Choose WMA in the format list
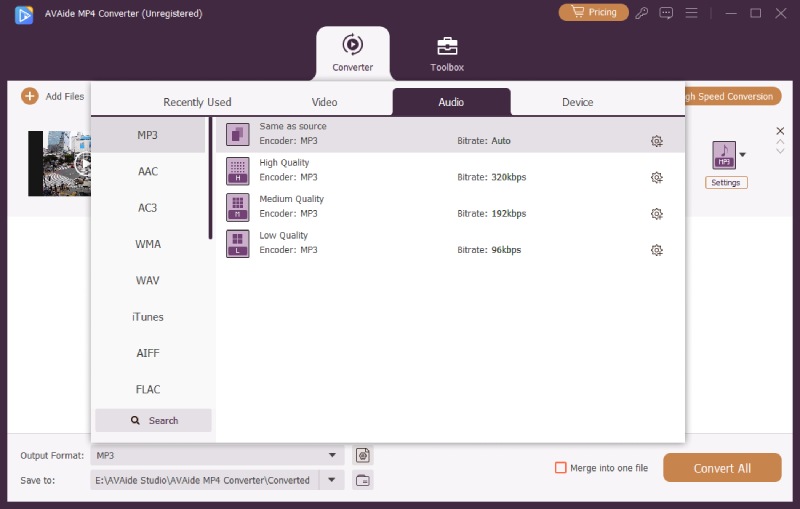 148,244
